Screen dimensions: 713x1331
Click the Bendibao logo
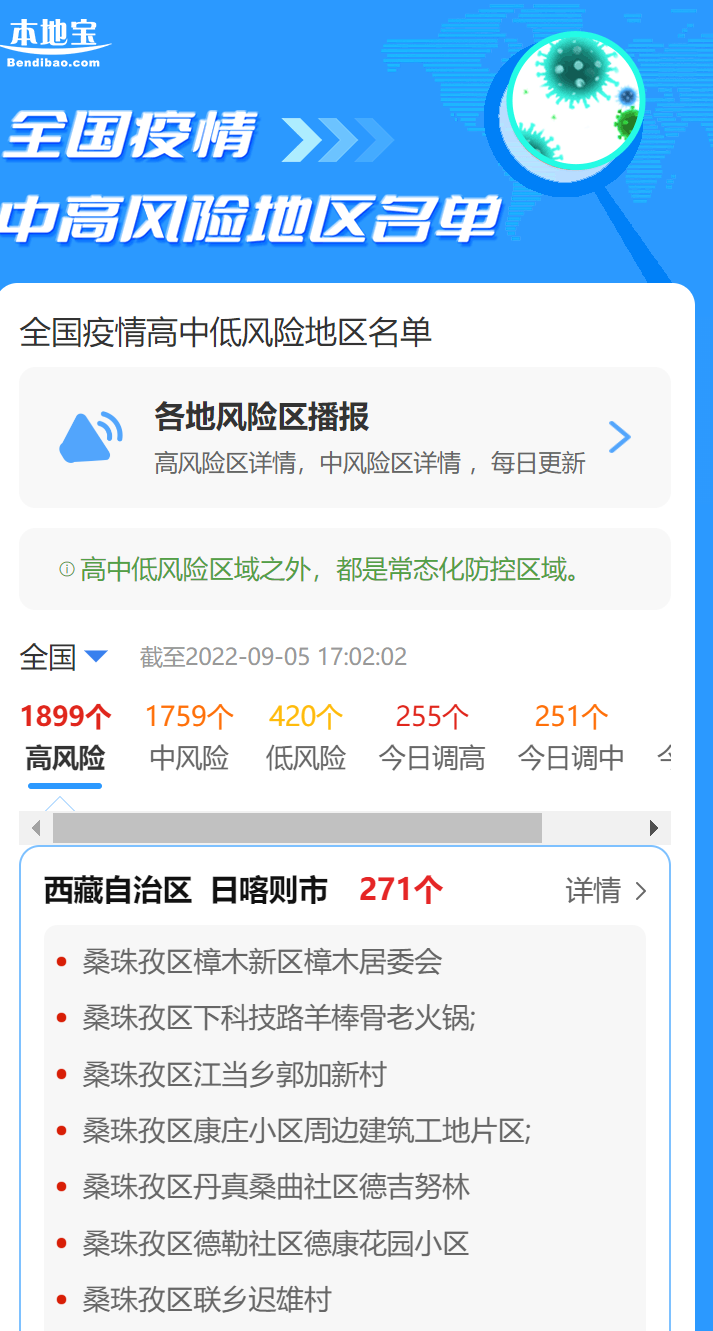coord(55,44)
